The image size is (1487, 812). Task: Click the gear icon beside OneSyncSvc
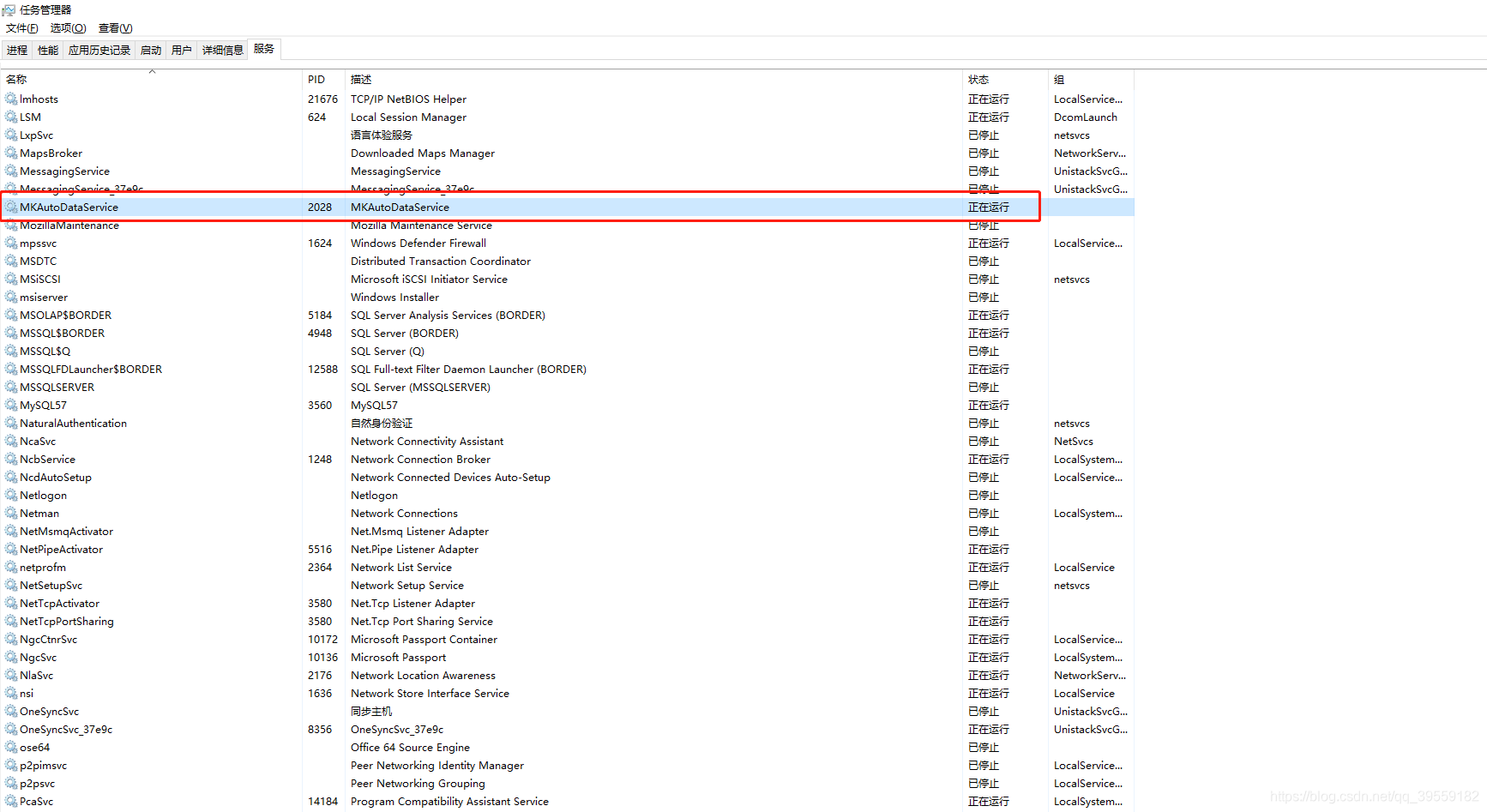click(11, 711)
